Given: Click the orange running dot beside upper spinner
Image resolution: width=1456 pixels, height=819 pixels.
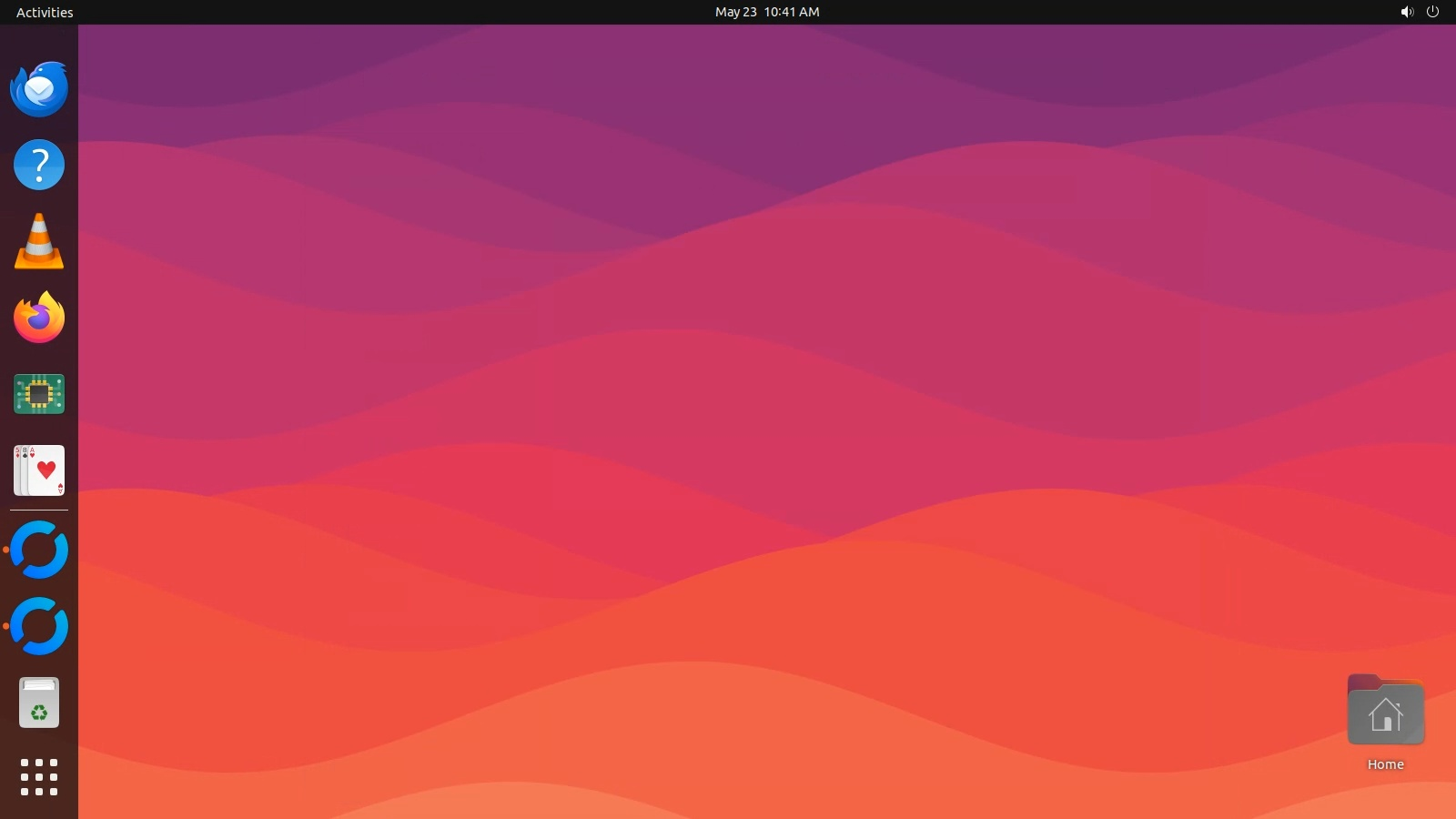Looking at the screenshot, I should tap(6, 550).
